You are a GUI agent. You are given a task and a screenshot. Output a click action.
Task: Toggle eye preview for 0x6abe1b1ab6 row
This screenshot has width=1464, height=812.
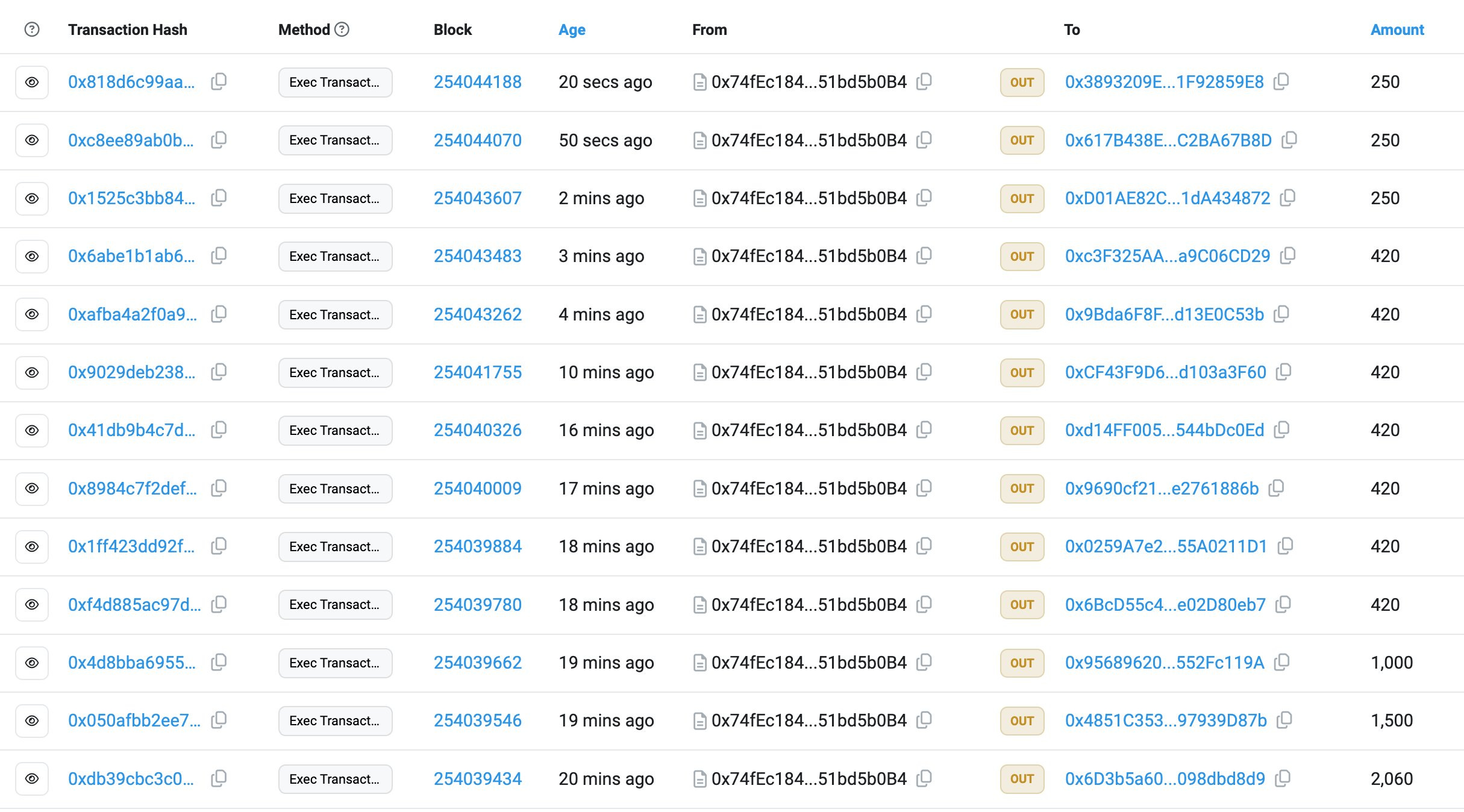coord(32,257)
